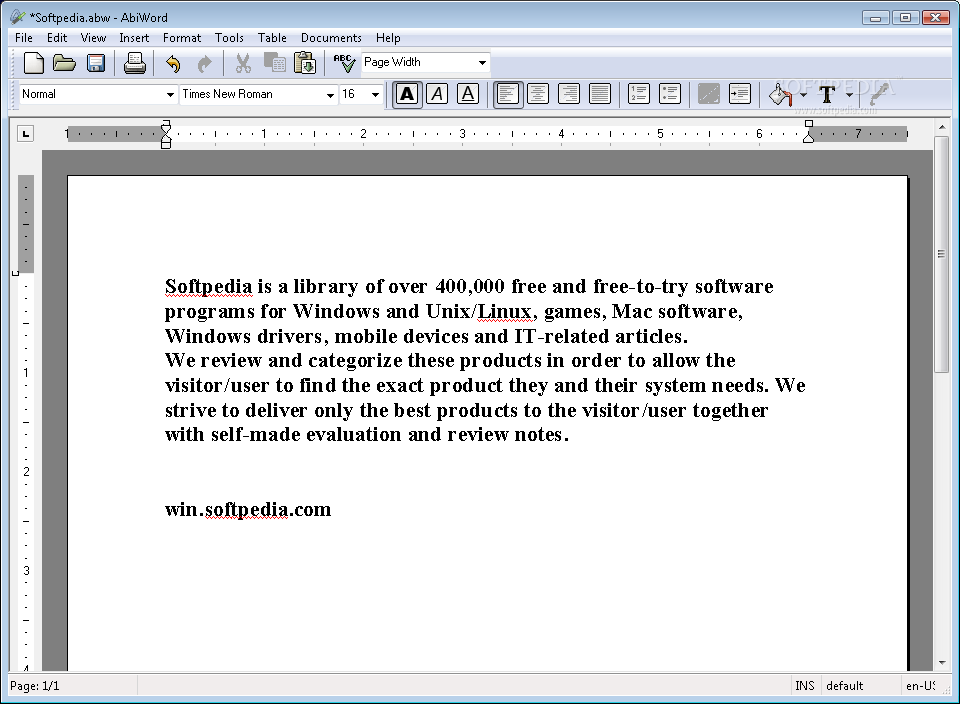Expand the font color dropdown arrow

(849, 95)
